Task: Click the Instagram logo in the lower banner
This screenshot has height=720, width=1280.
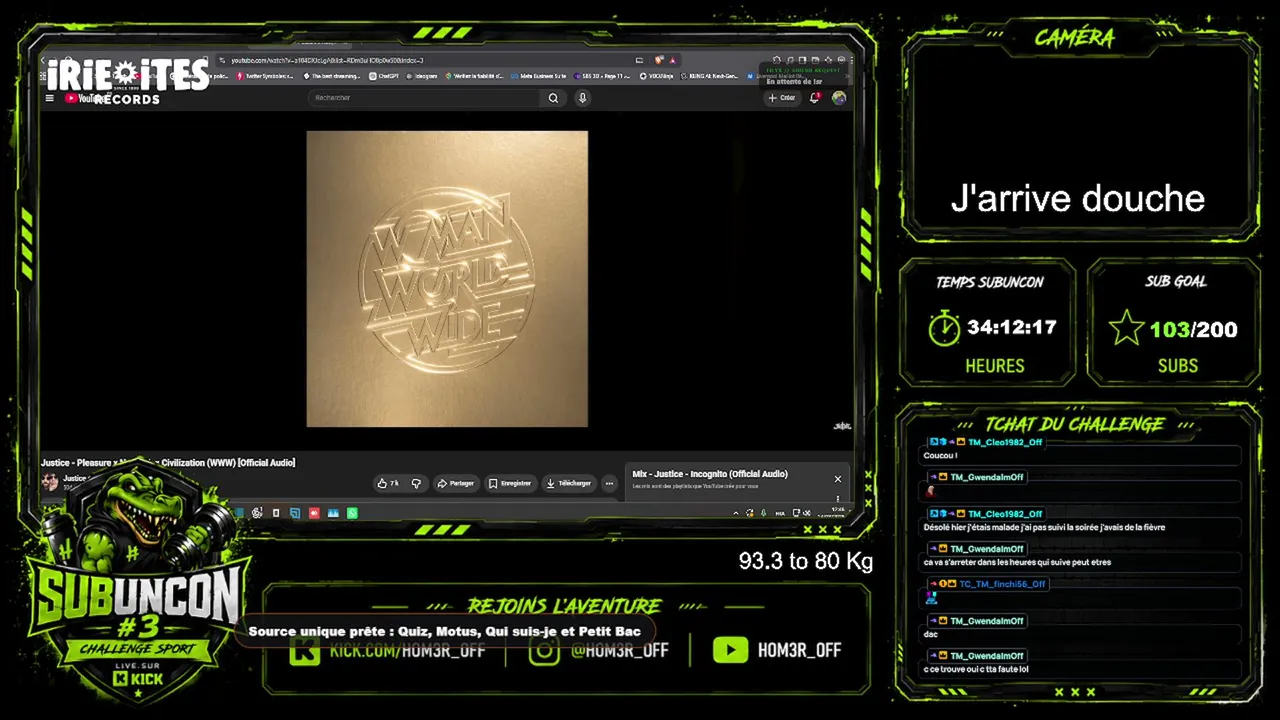Action: pos(544,650)
